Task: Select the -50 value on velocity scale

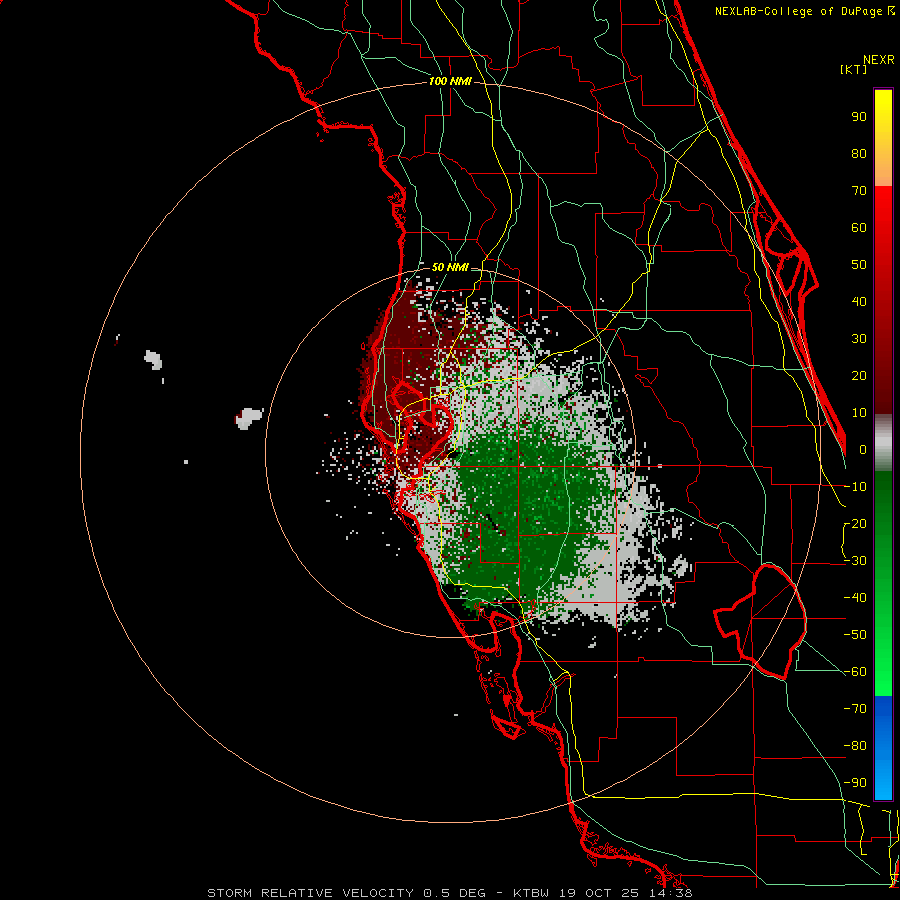Action: pos(855,635)
